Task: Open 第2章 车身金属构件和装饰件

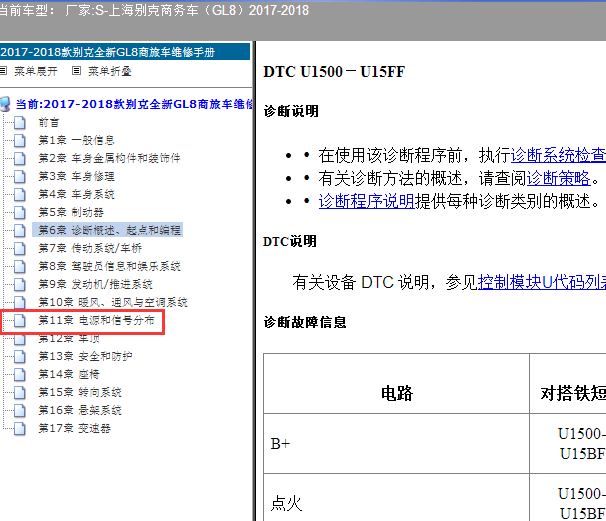Action: (x=109, y=158)
